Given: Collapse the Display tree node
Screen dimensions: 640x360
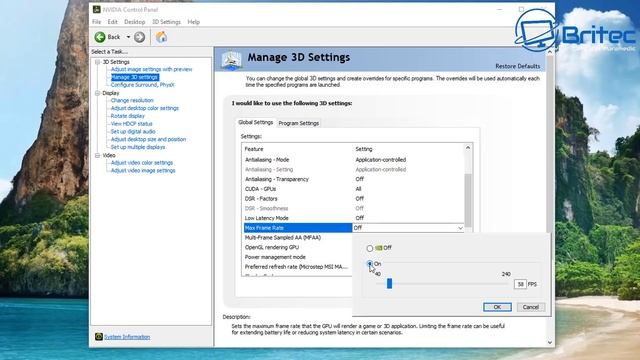Looking at the screenshot, I should (x=98, y=93).
